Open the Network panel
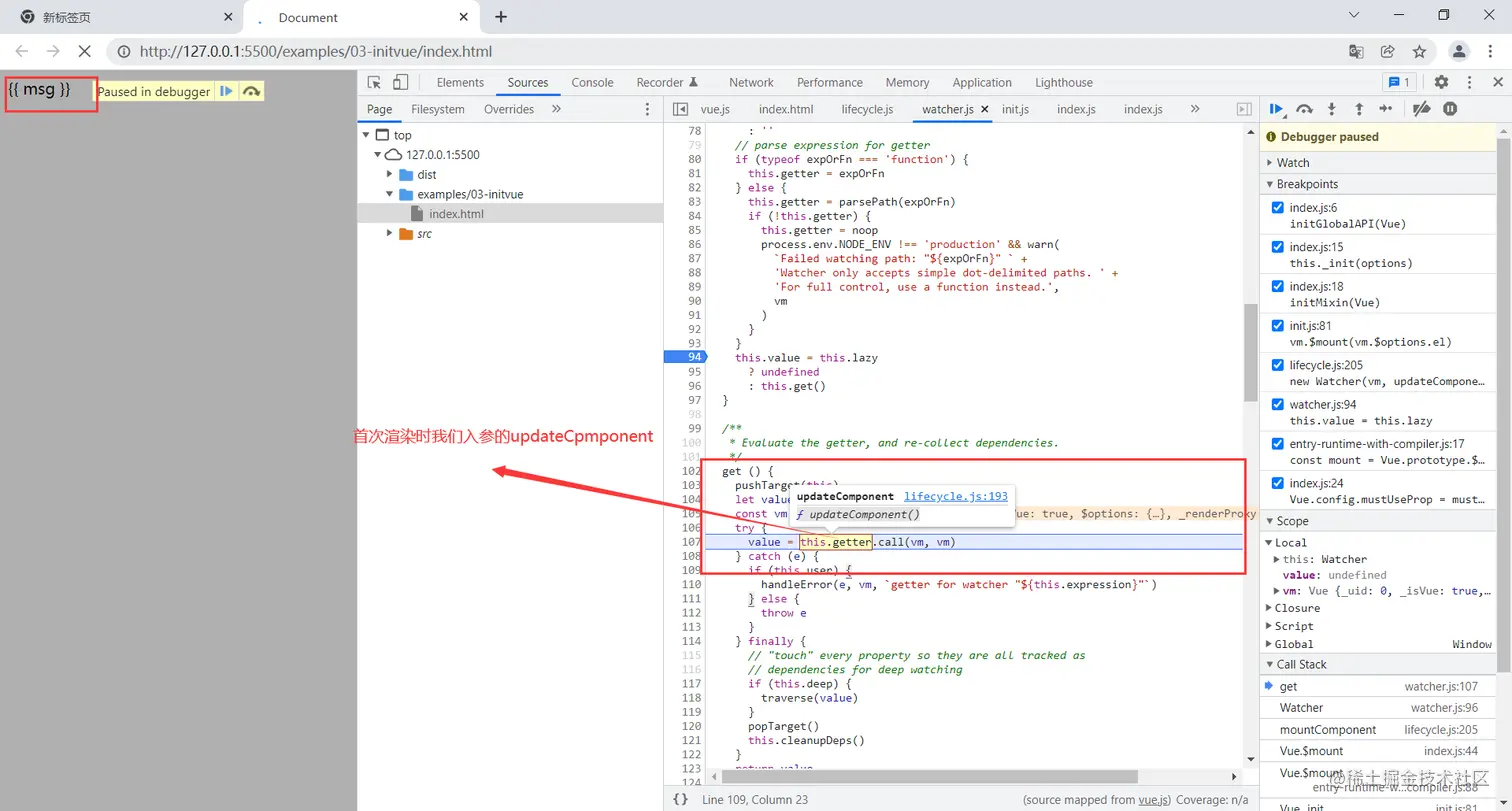This screenshot has height=811, width=1512. 751,83
